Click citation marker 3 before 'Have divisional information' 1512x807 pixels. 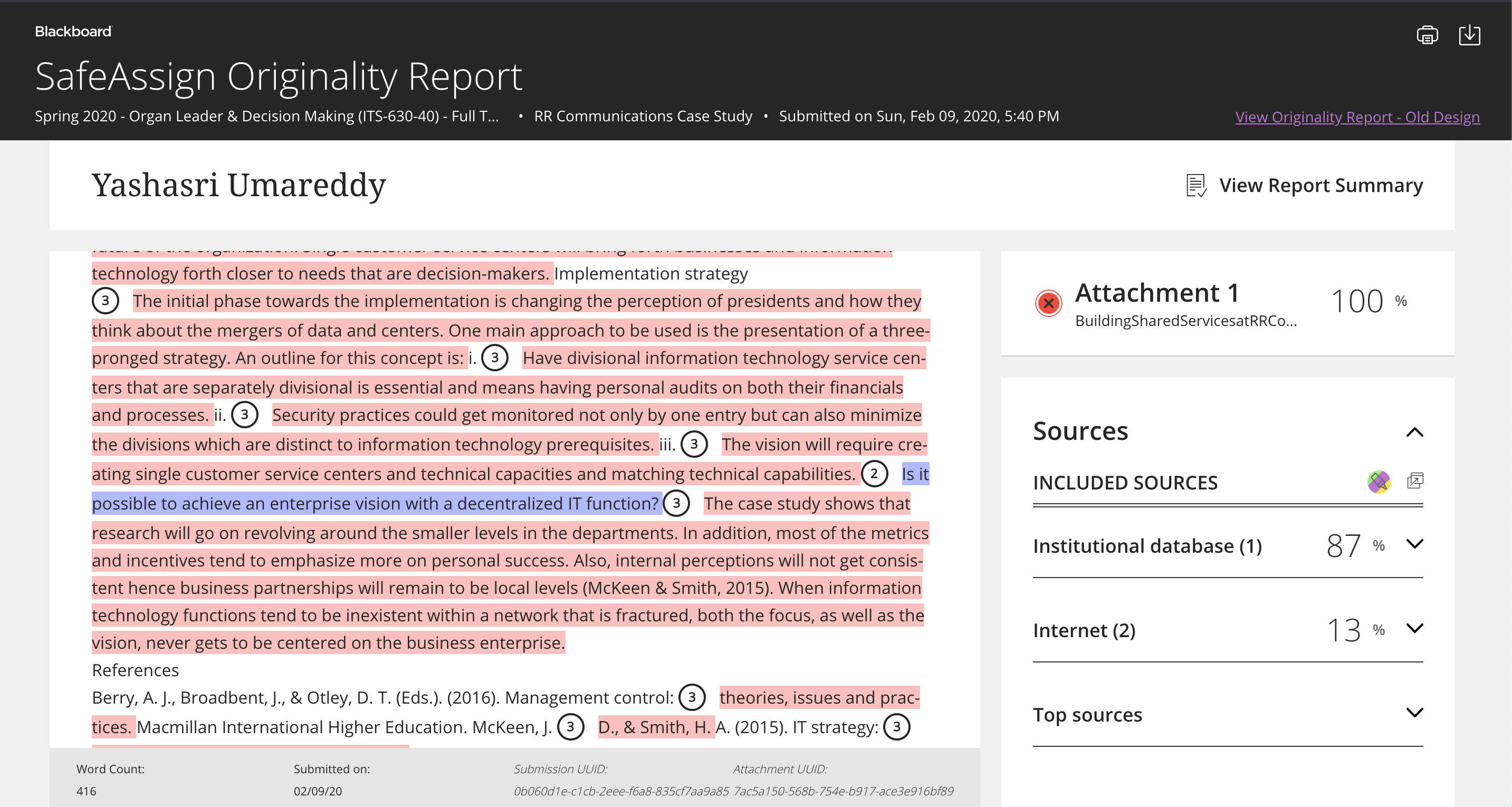(x=495, y=358)
